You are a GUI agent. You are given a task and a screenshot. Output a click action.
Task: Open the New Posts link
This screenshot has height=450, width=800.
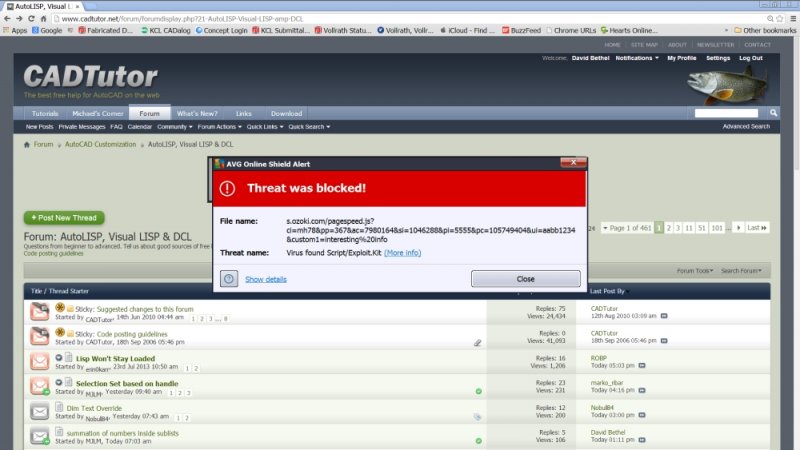point(39,127)
